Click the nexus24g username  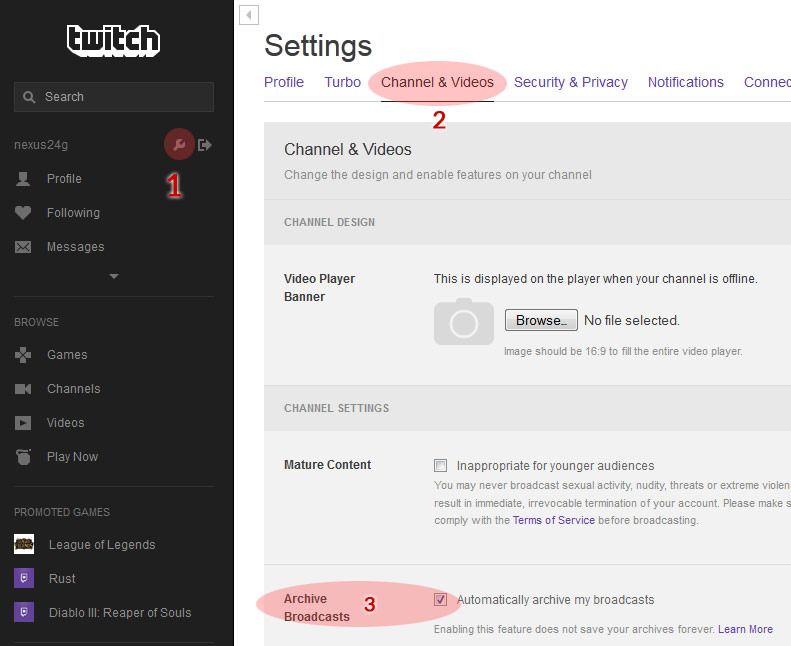[41, 145]
